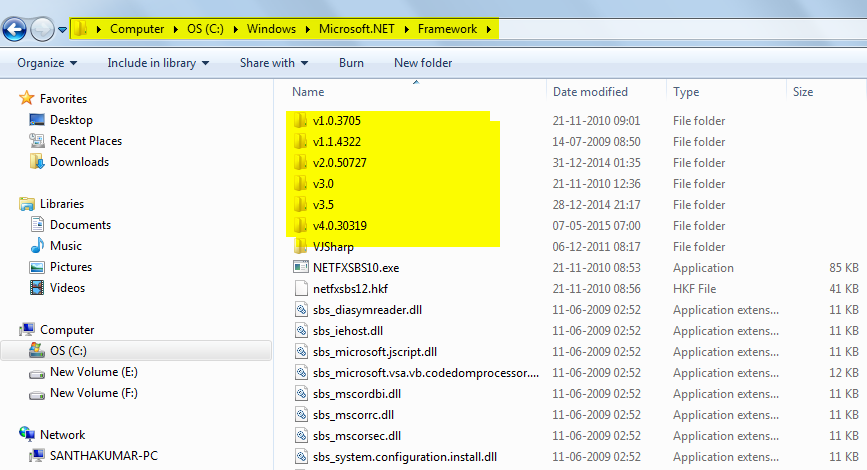Sort by the Date modified column header

(x=590, y=92)
